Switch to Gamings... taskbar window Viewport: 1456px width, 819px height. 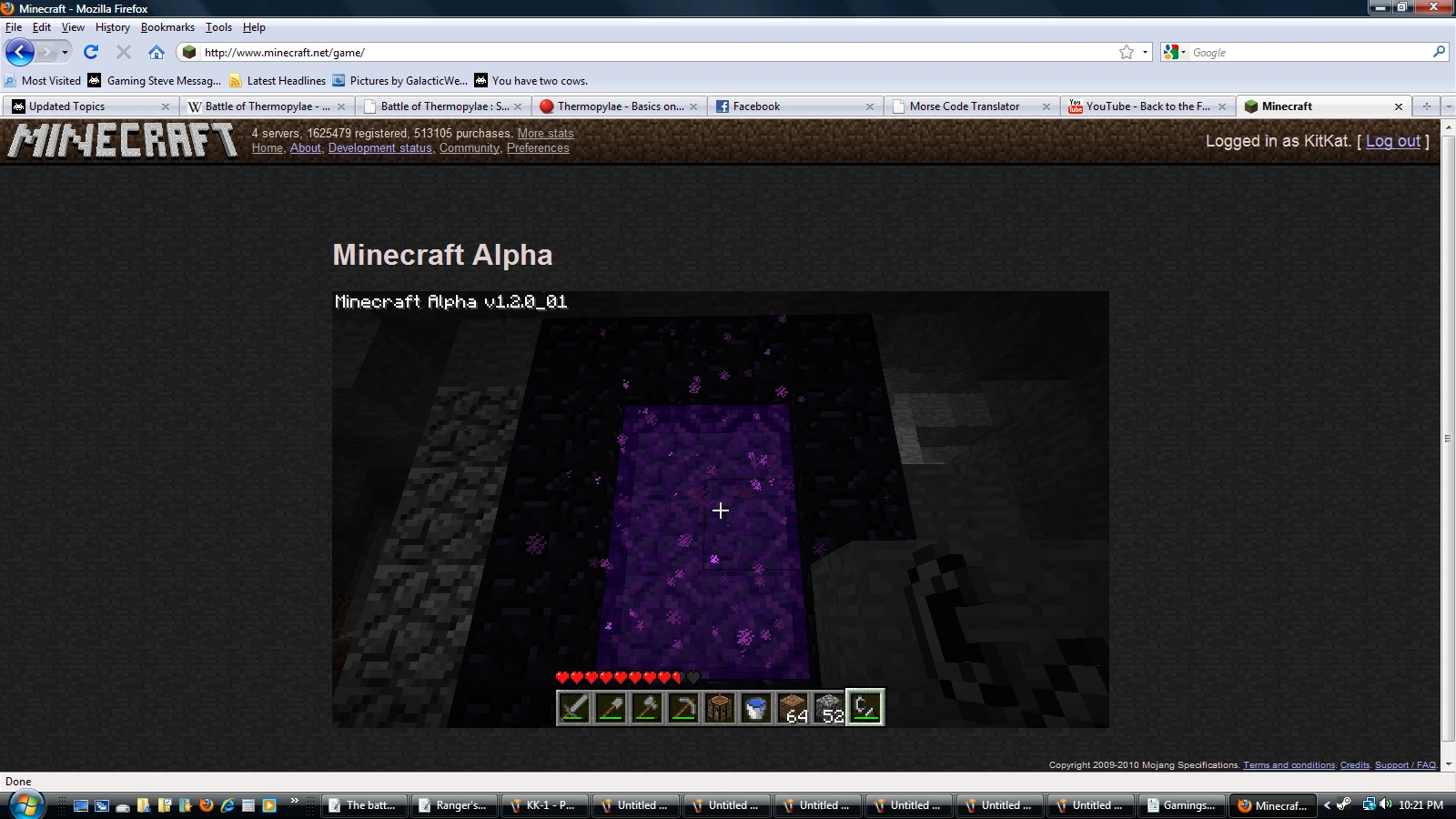point(1182,805)
